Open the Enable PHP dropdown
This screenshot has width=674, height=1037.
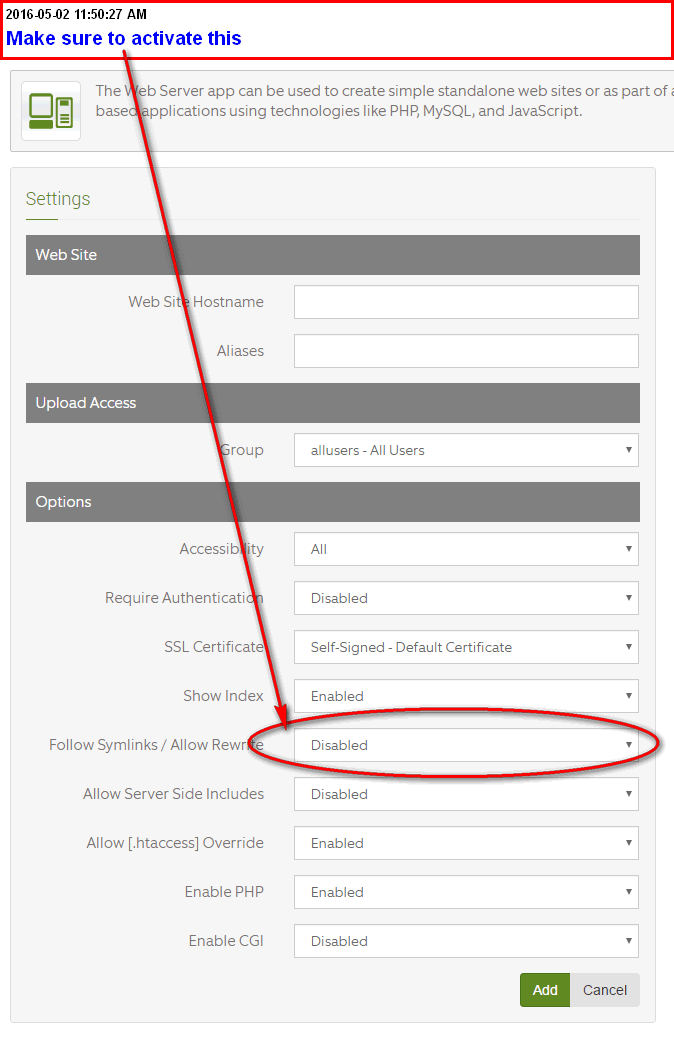(x=466, y=892)
